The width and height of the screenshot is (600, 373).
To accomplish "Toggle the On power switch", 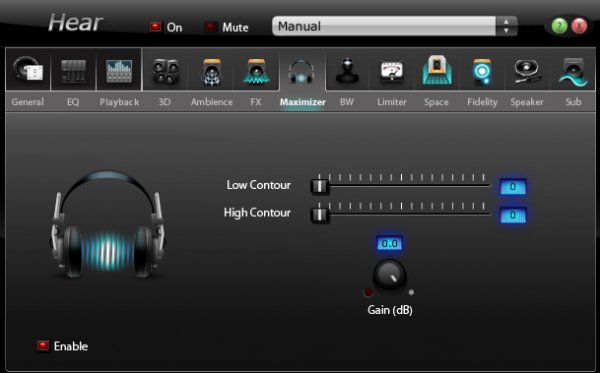I will 155,27.
